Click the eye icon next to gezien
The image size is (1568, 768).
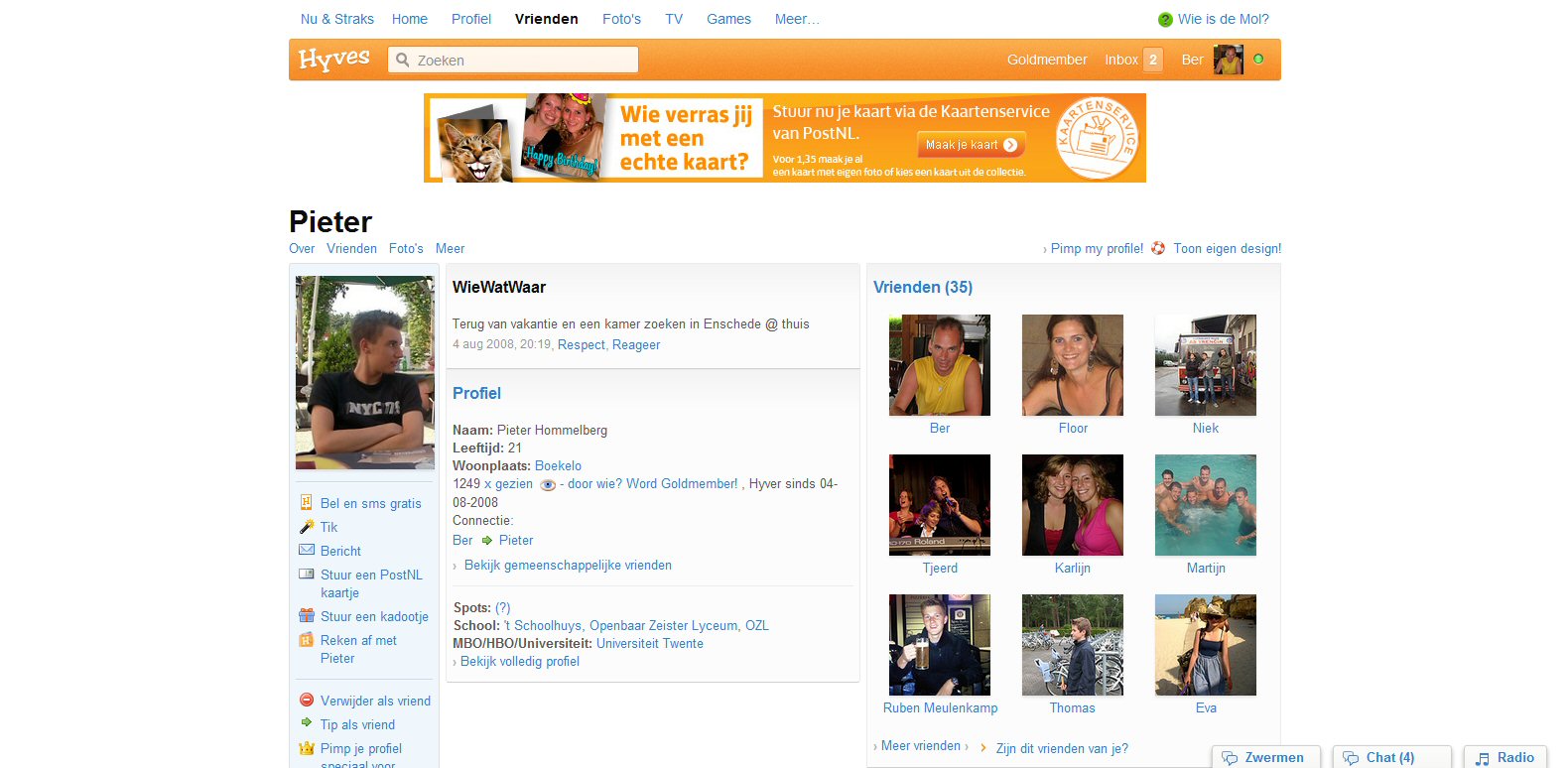547,485
